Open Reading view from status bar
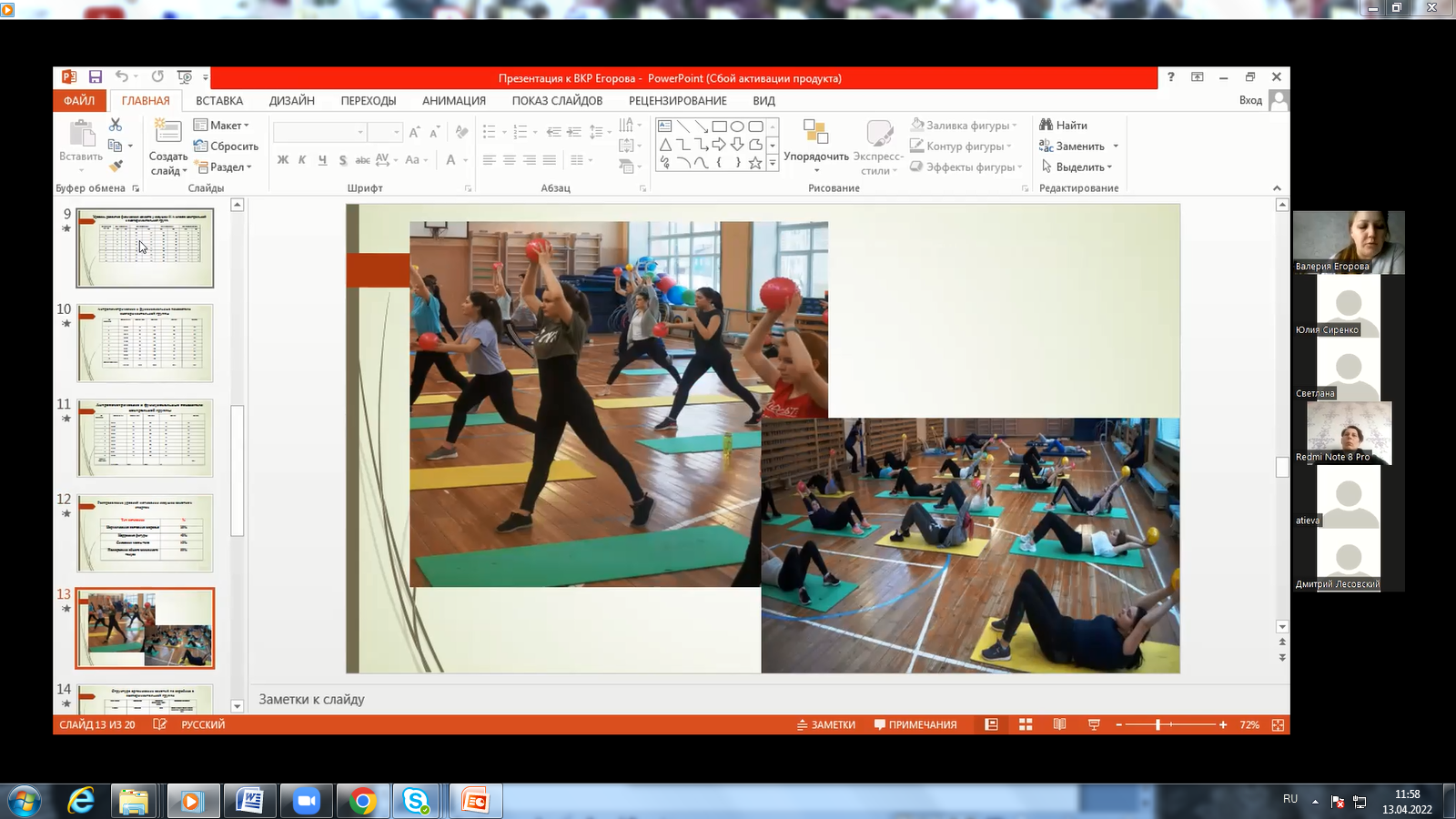This screenshot has width=1456, height=819. click(x=1060, y=724)
